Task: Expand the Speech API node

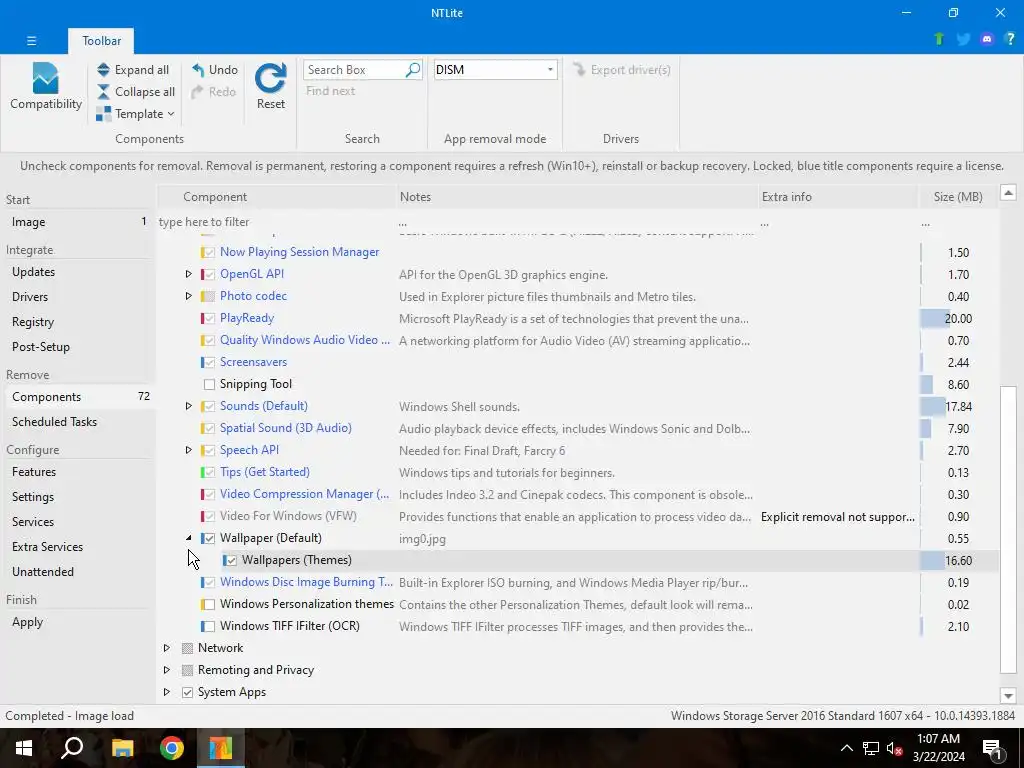Action: (189, 450)
